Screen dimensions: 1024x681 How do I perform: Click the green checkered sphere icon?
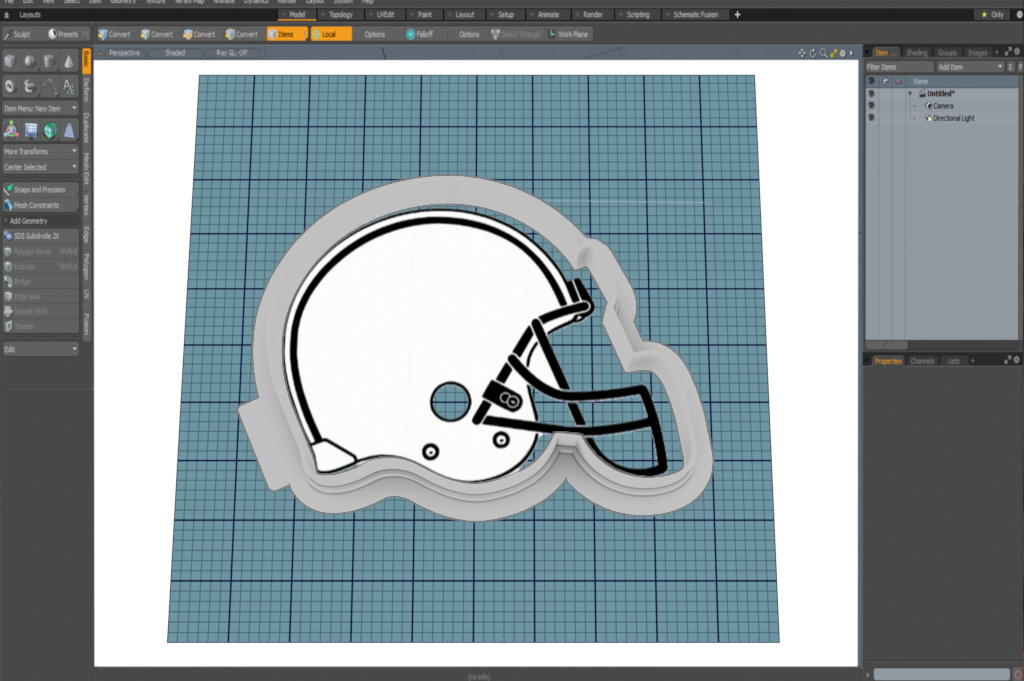point(50,131)
